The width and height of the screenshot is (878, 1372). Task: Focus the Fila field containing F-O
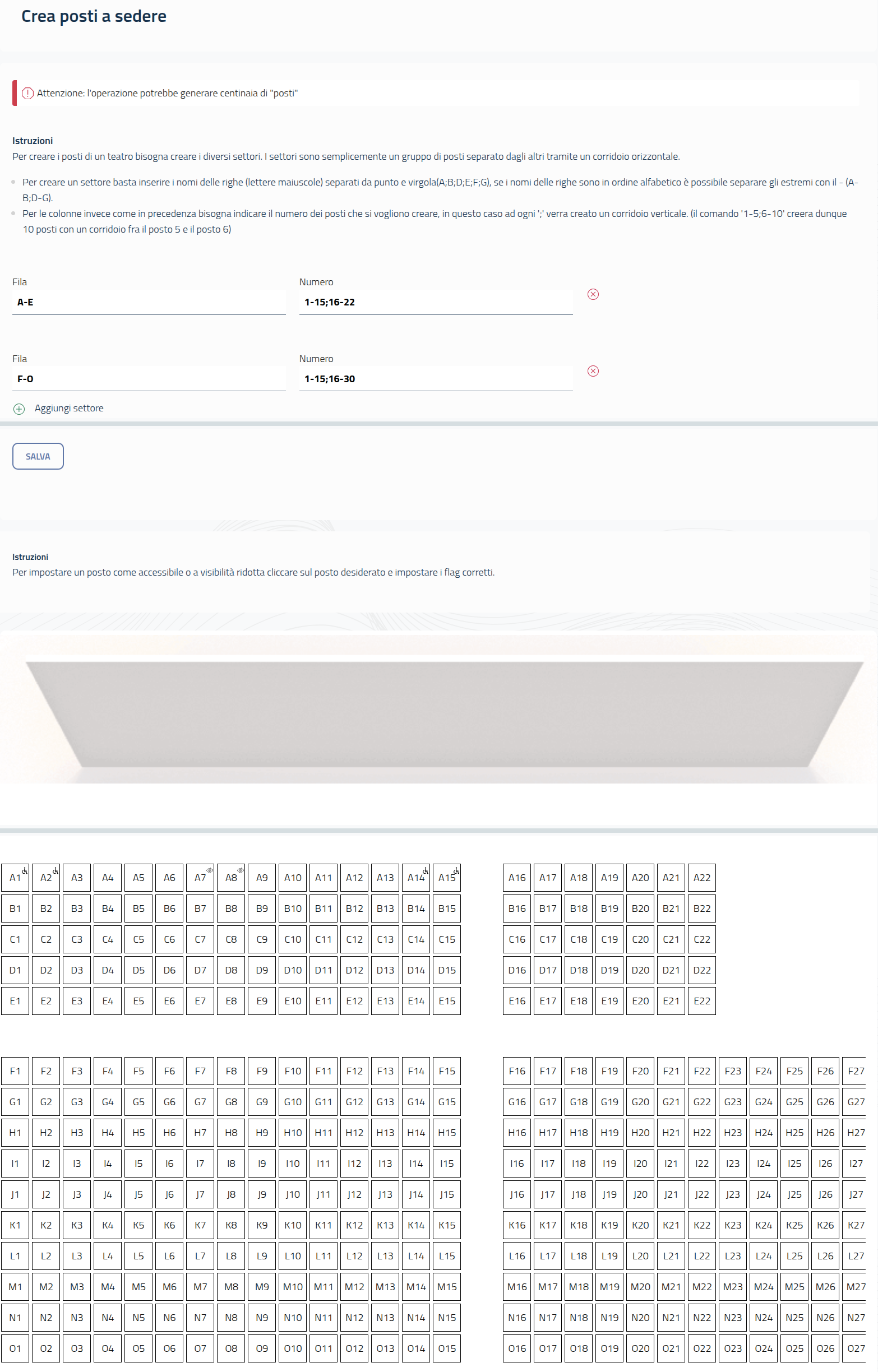tap(149, 379)
